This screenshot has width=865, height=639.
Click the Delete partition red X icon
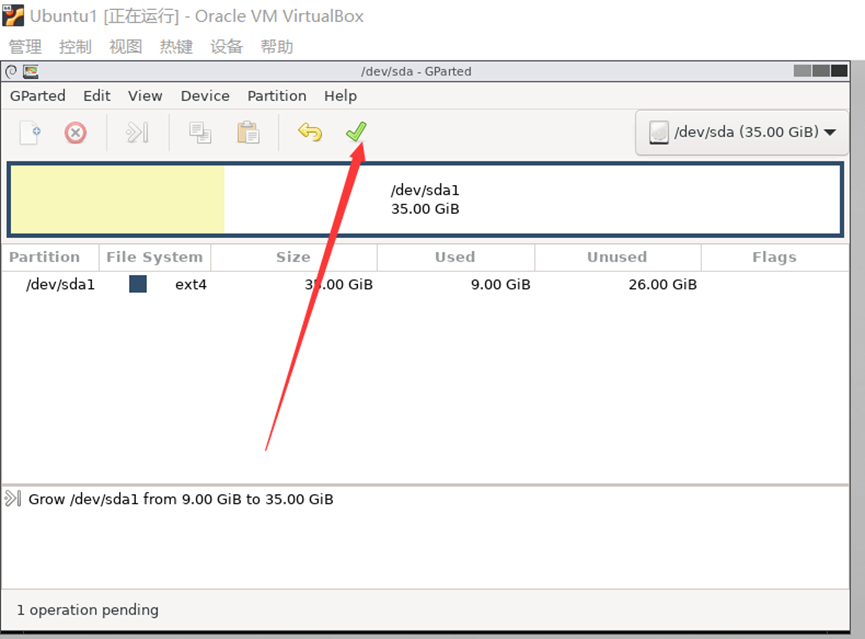point(76,133)
